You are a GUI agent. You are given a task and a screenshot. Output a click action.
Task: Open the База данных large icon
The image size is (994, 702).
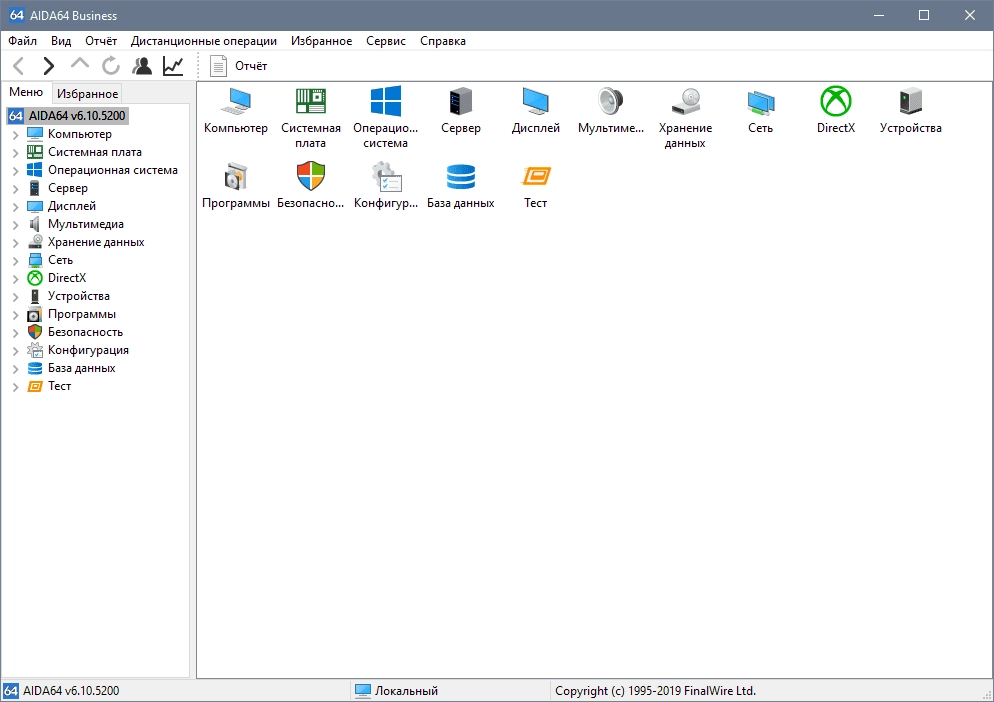coord(461,177)
